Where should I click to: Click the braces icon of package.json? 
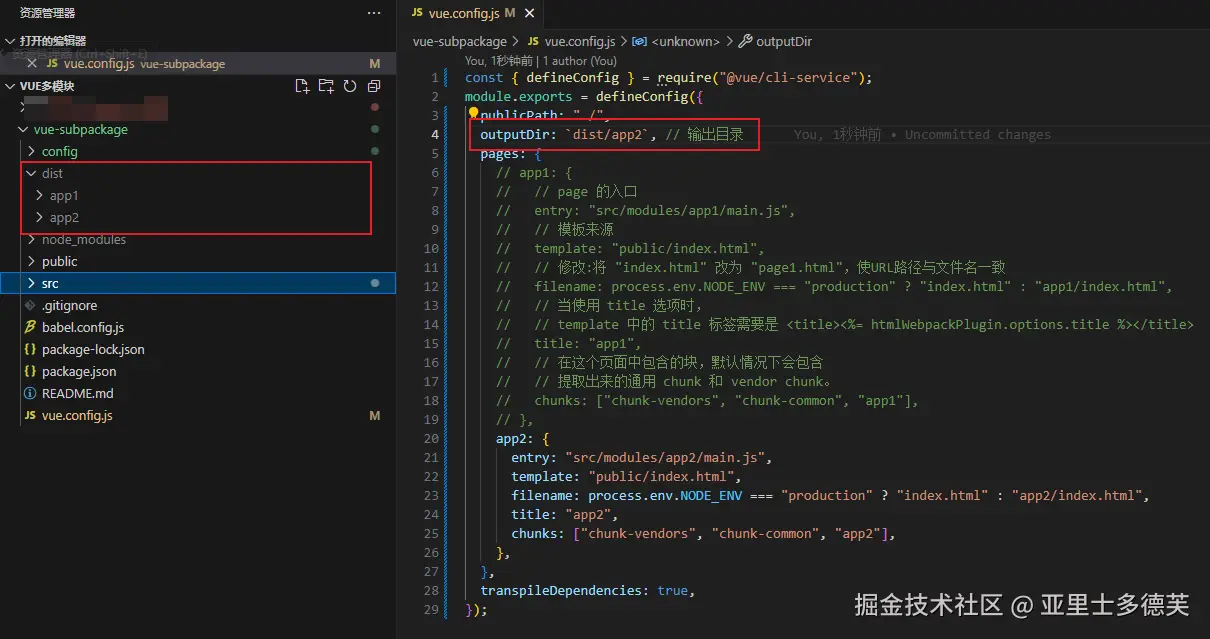tap(30, 371)
